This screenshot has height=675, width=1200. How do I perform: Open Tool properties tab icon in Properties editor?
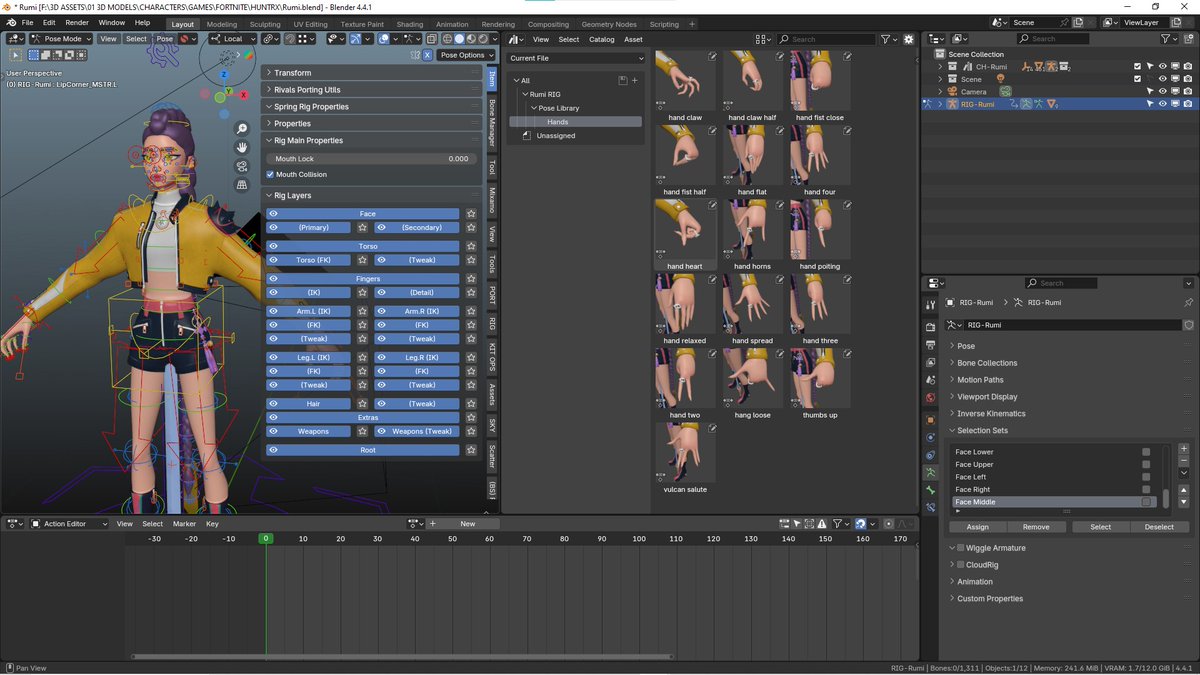point(930,303)
